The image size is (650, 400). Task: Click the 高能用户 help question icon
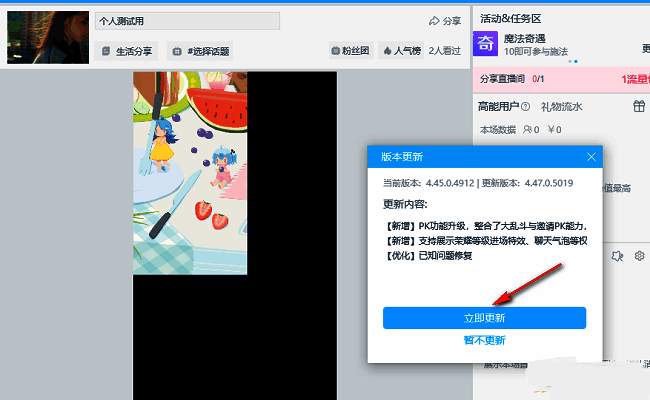point(525,107)
